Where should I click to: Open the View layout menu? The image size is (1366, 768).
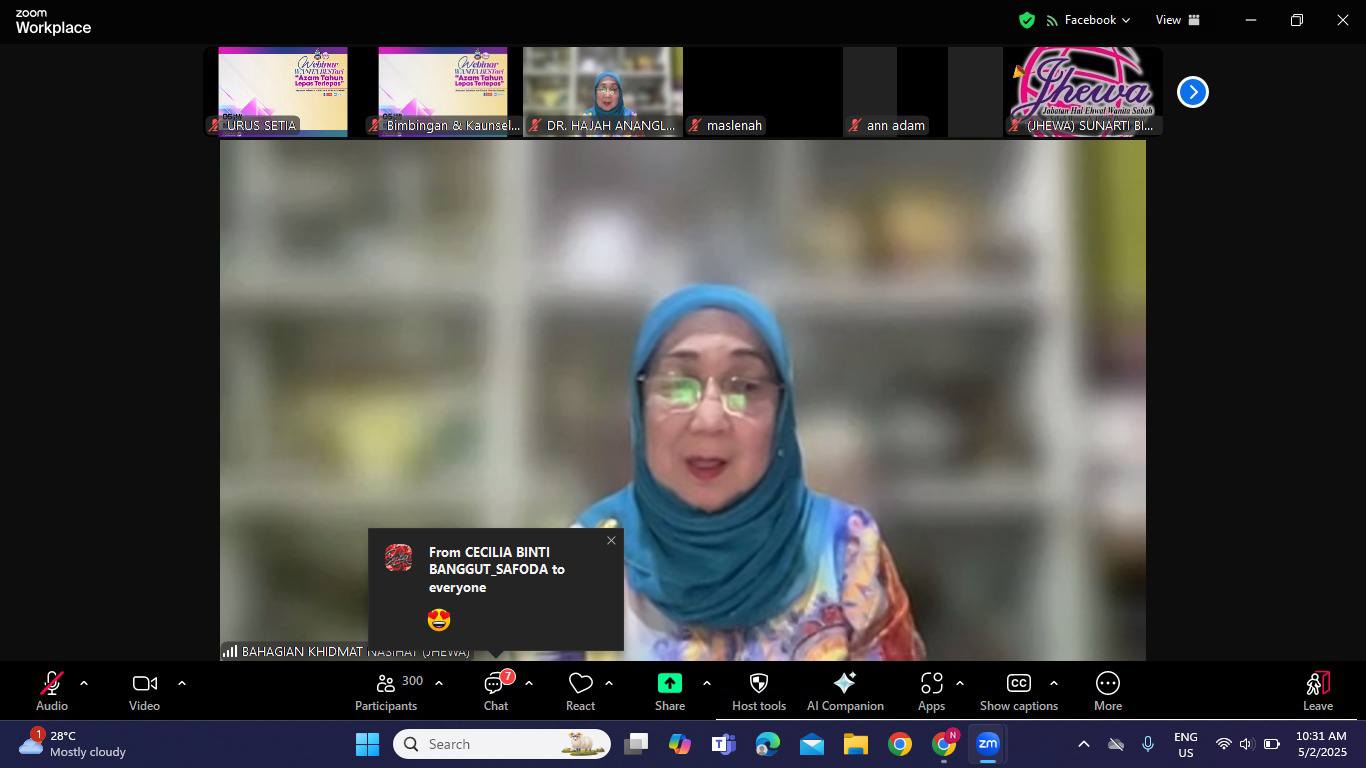(1177, 20)
